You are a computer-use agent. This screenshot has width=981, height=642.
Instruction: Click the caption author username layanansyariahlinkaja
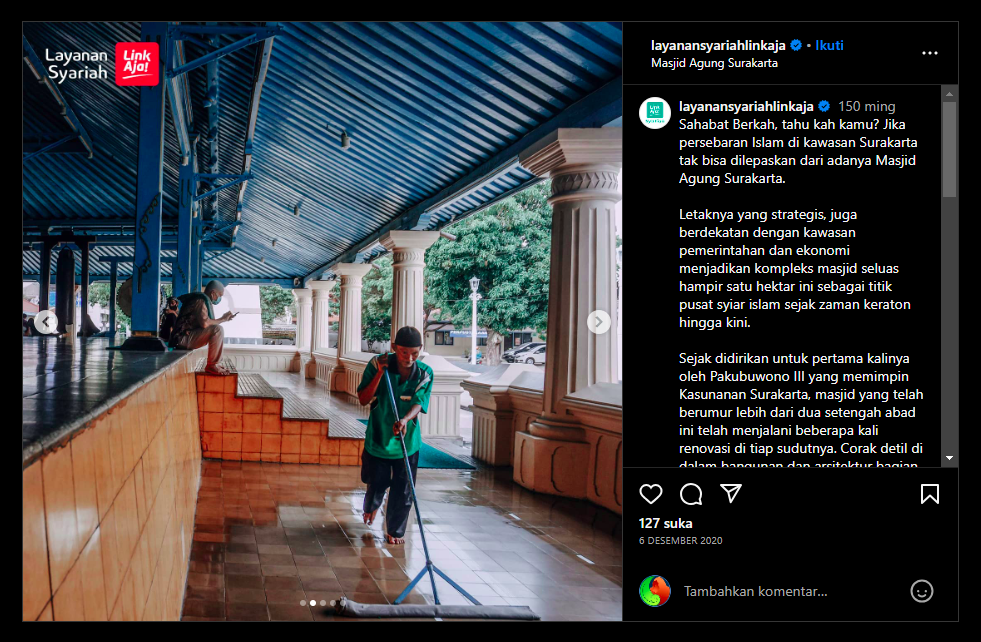click(x=746, y=106)
